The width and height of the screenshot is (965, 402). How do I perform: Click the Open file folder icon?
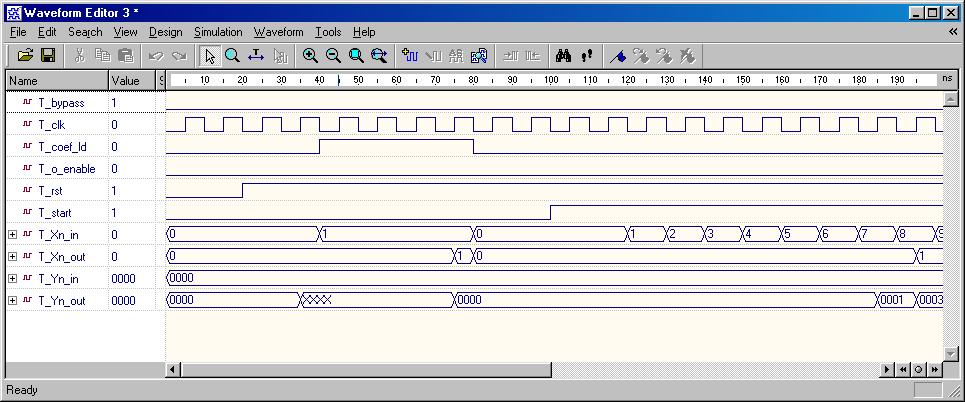pos(25,56)
